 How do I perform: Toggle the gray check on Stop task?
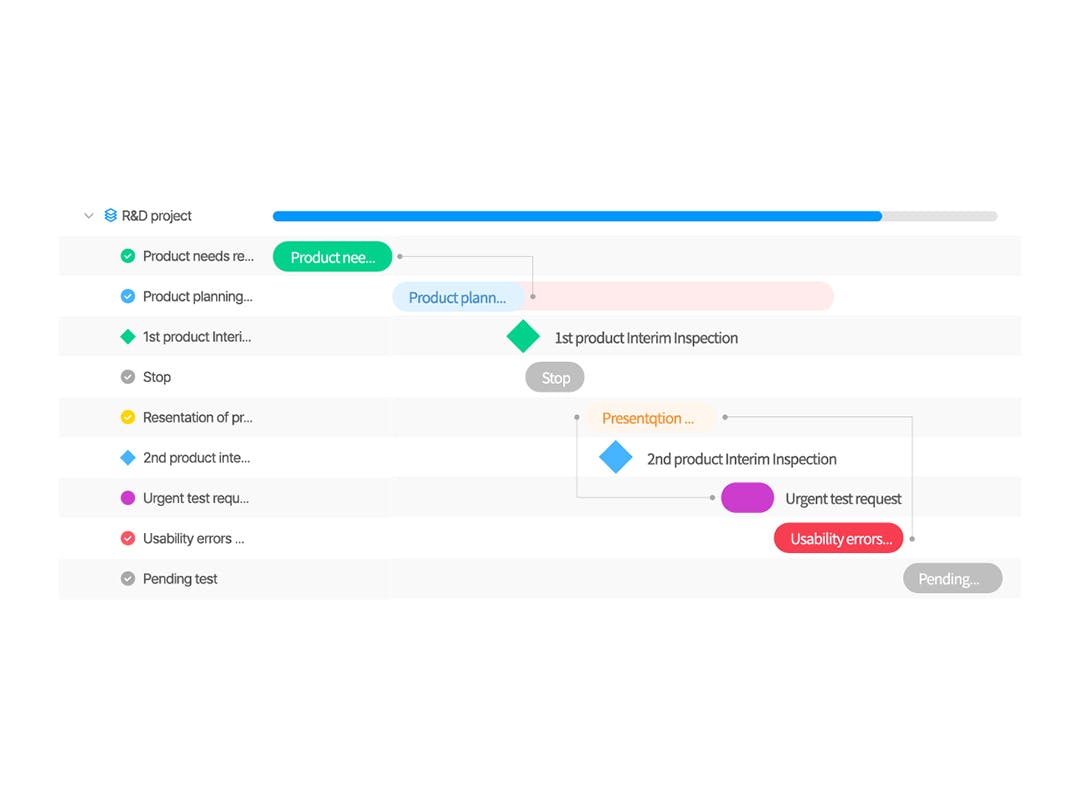point(128,377)
